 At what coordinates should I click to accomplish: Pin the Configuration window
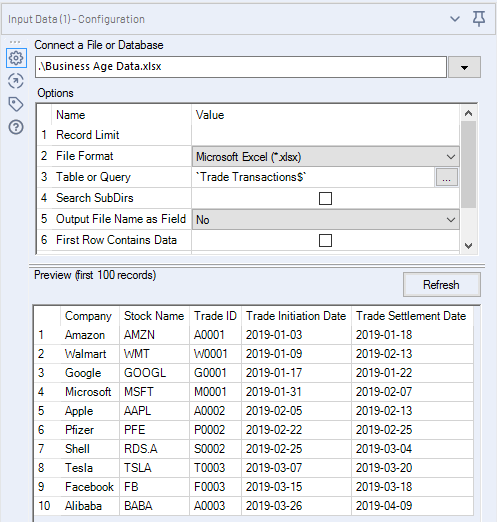tap(479, 19)
